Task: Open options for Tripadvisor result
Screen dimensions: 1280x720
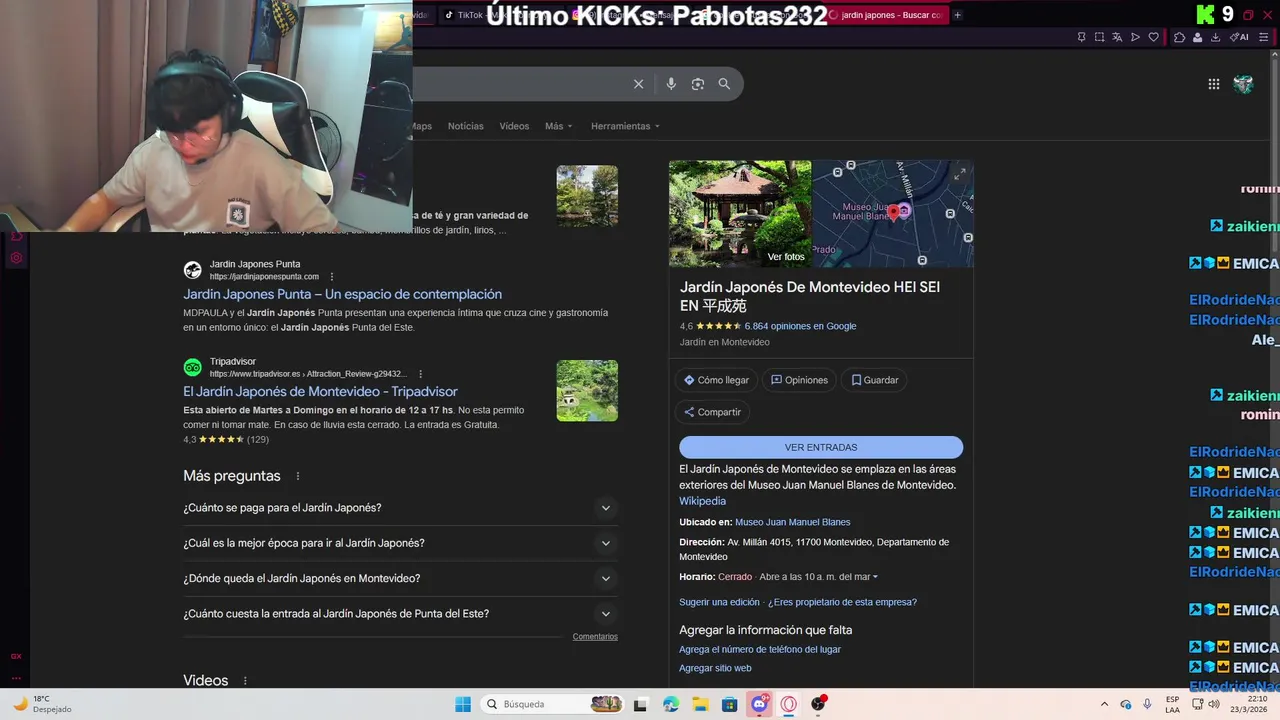Action: click(x=421, y=374)
